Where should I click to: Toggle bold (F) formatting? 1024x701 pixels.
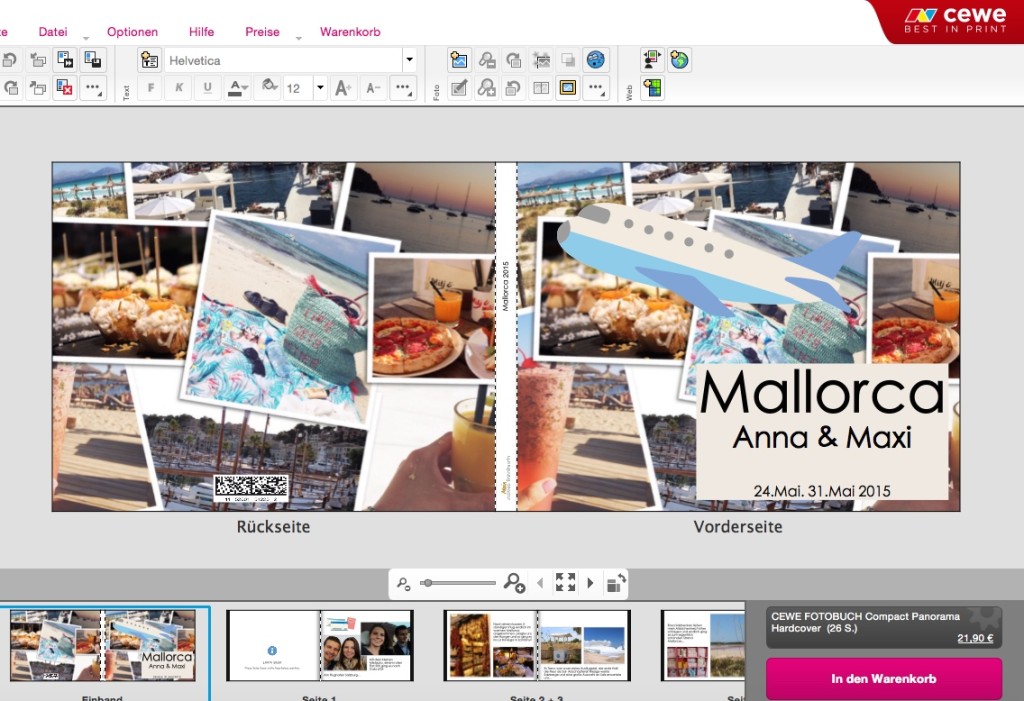pyautogui.click(x=152, y=88)
